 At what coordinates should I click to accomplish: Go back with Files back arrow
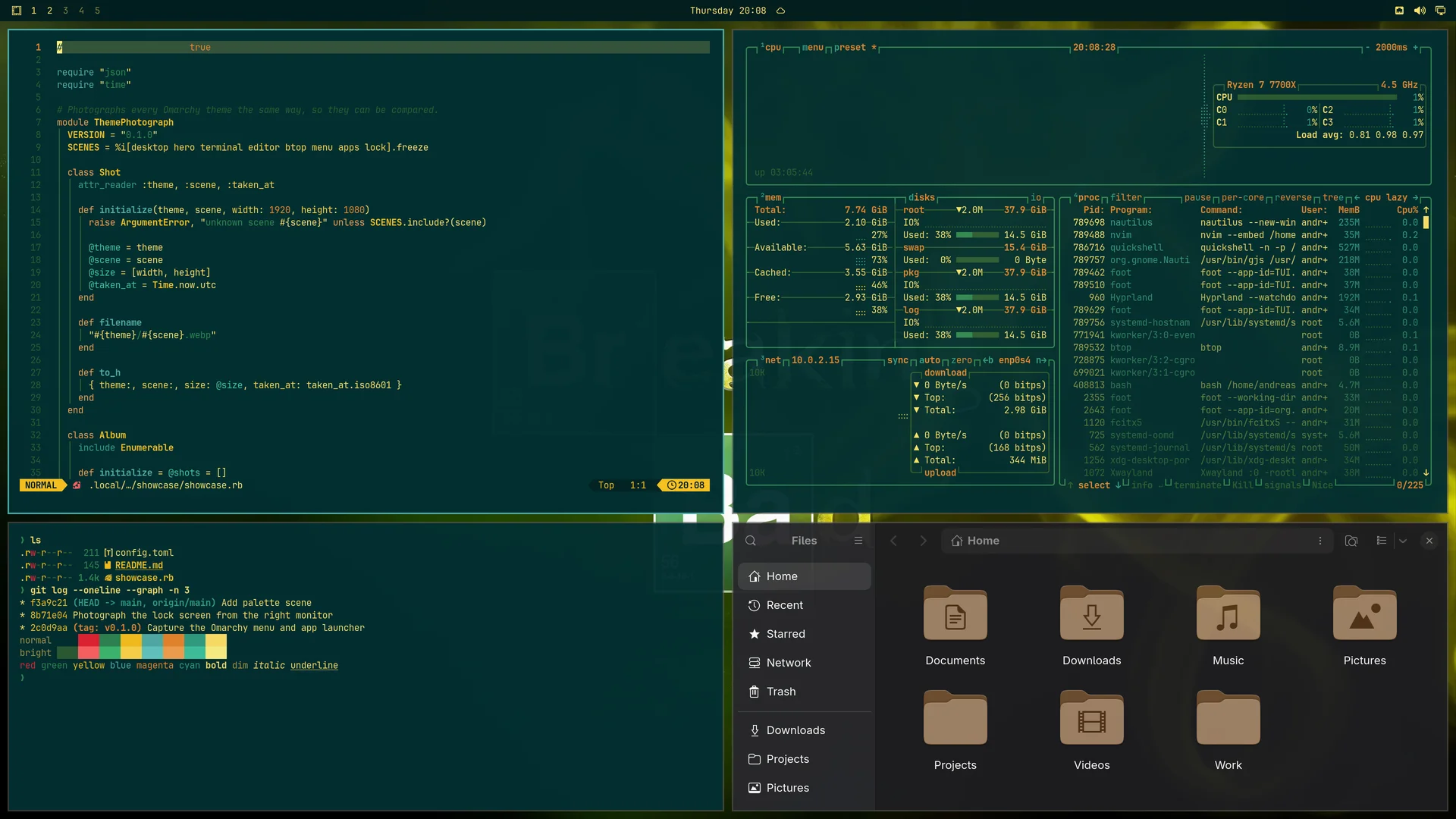(x=893, y=541)
